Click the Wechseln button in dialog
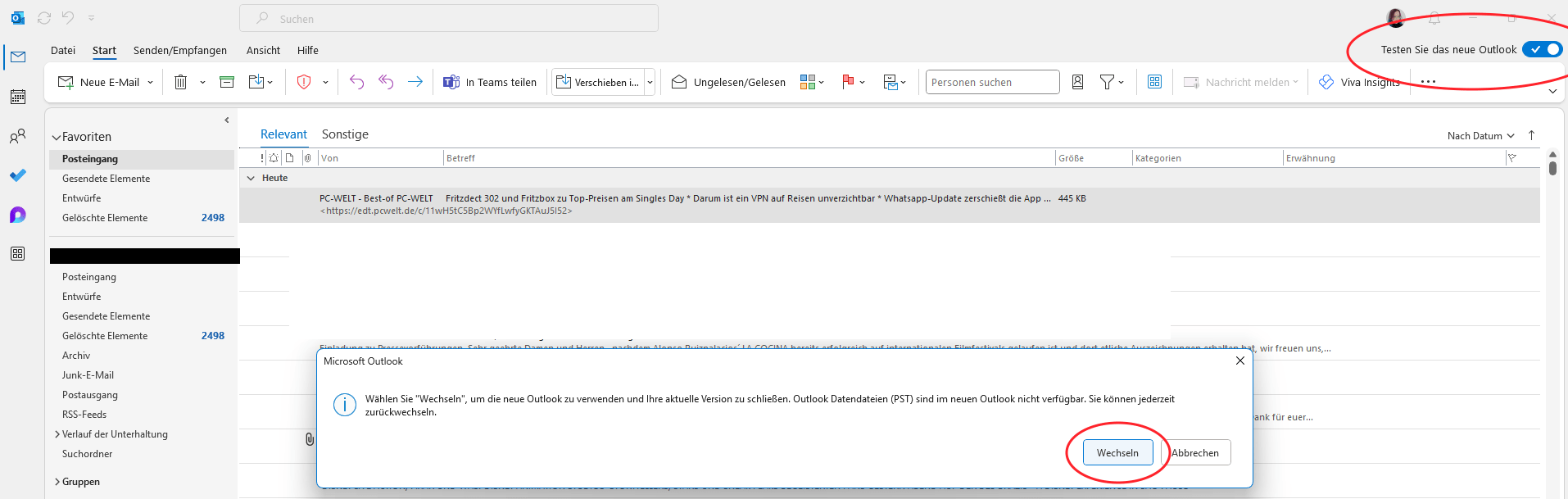This screenshot has height=499, width=1568. 1117,452
